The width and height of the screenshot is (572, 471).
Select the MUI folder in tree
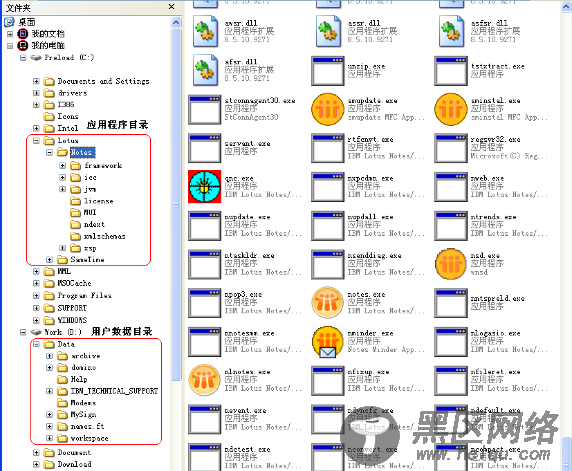click(x=83, y=212)
